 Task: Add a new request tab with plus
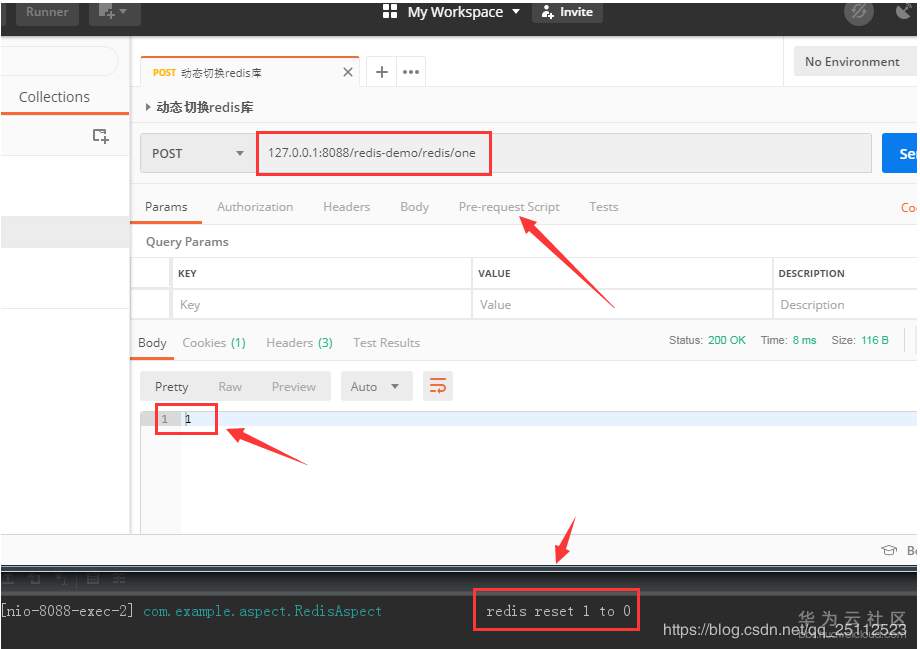click(381, 72)
